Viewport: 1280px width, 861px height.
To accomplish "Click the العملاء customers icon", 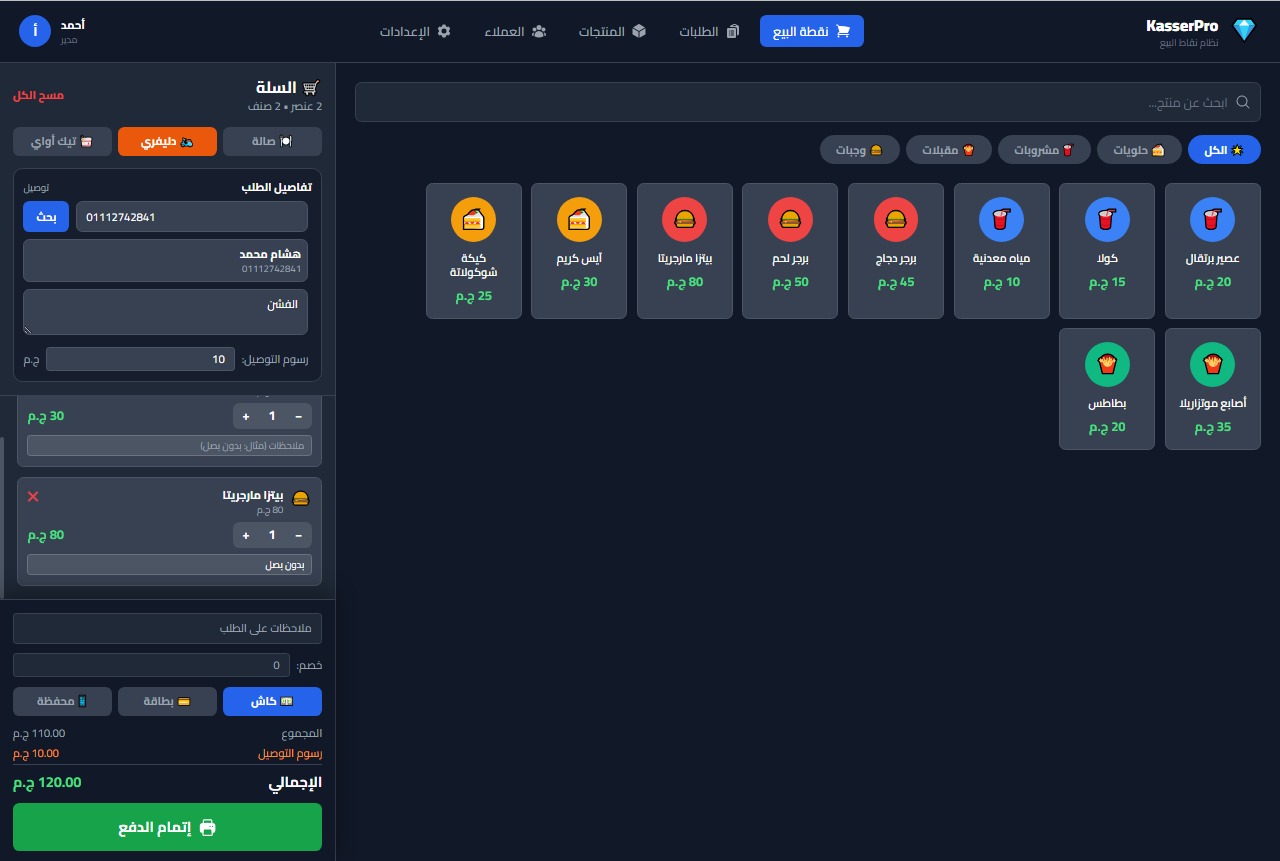I will pyautogui.click(x=539, y=31).
